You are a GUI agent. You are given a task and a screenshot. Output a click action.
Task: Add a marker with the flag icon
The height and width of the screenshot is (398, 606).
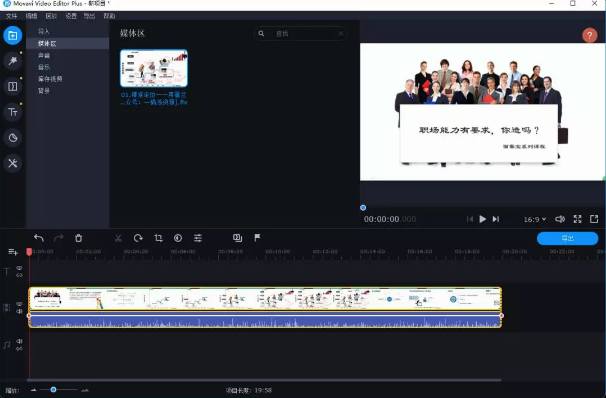257,238
